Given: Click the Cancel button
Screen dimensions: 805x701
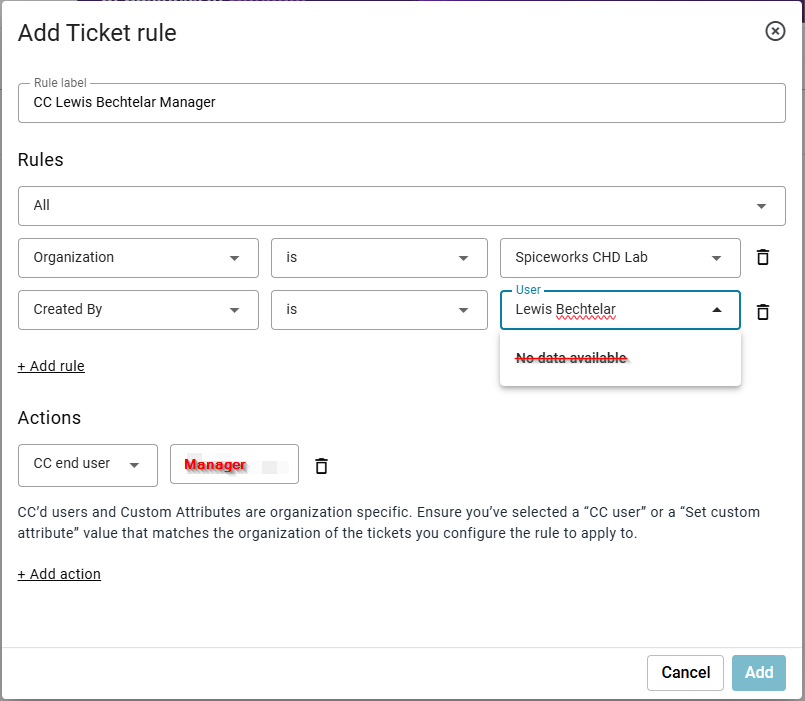Looking at the screenshot, I should pyautogui.click(x=685, y=672).
